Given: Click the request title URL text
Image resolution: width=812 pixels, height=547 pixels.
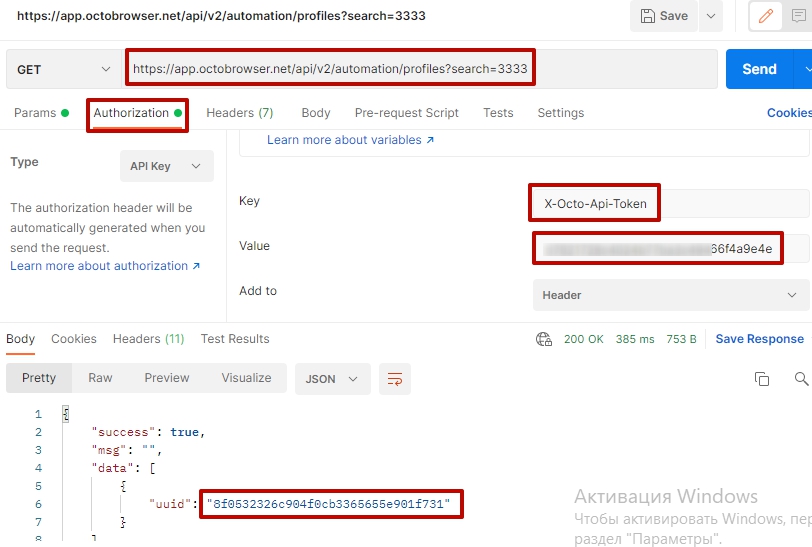Looking at the screenshot, I should 221,16.
